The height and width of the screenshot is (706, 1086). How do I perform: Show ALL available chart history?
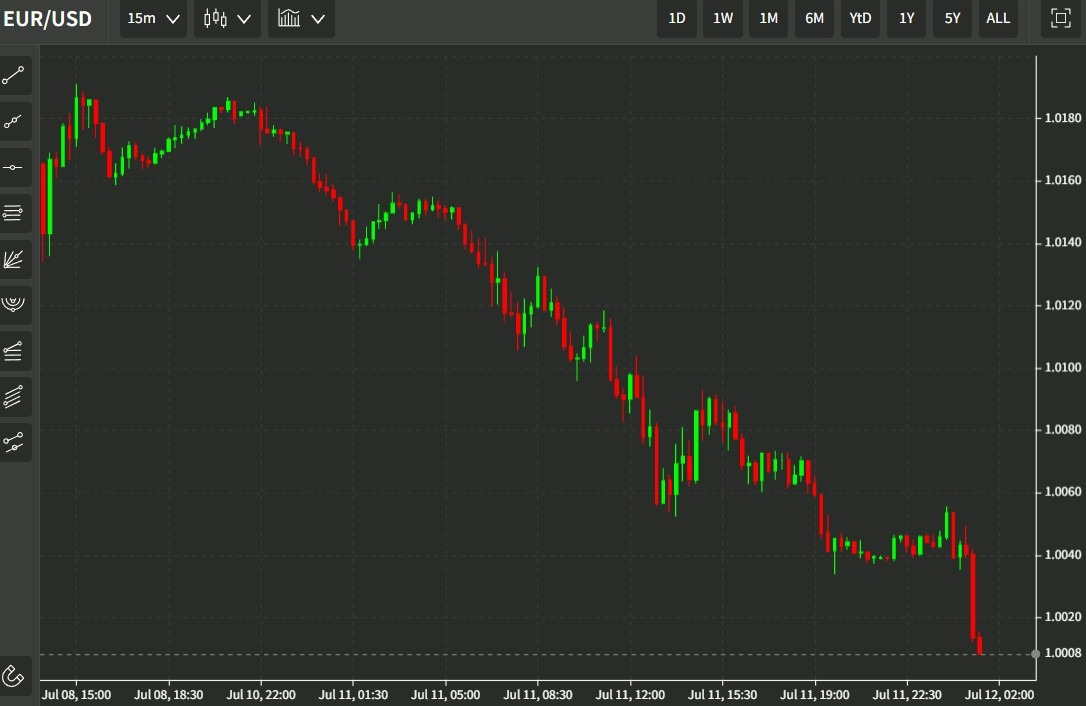(998, 18)
